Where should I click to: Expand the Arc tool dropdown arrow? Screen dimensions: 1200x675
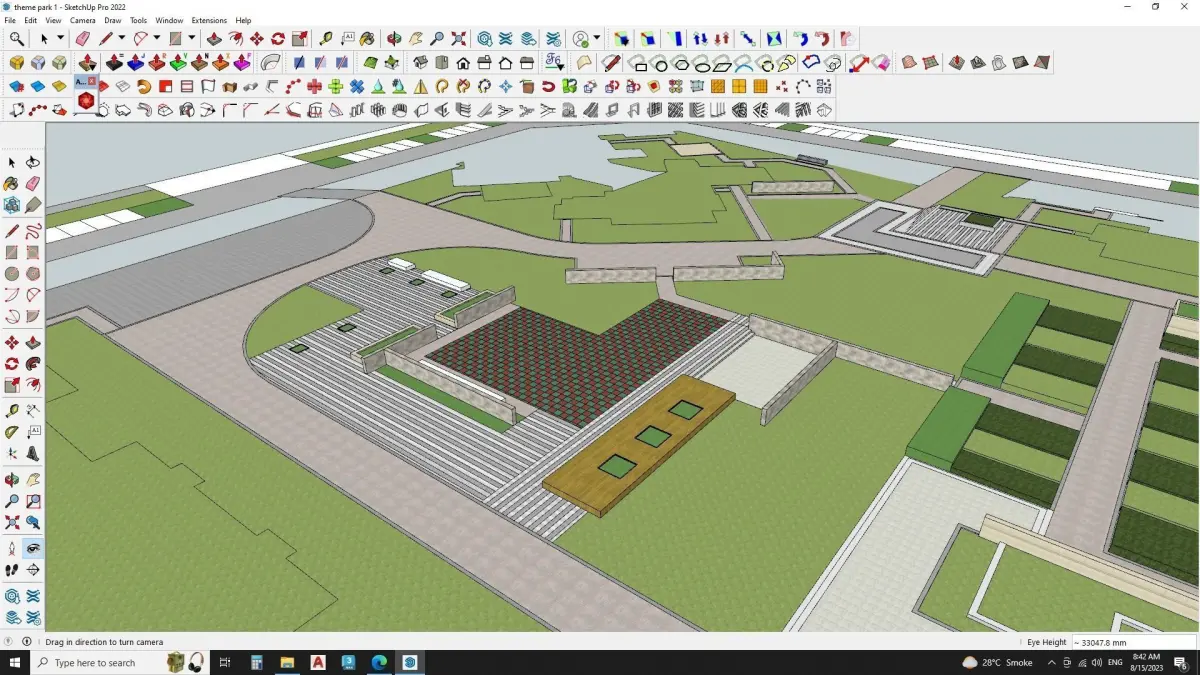[157, 39]
